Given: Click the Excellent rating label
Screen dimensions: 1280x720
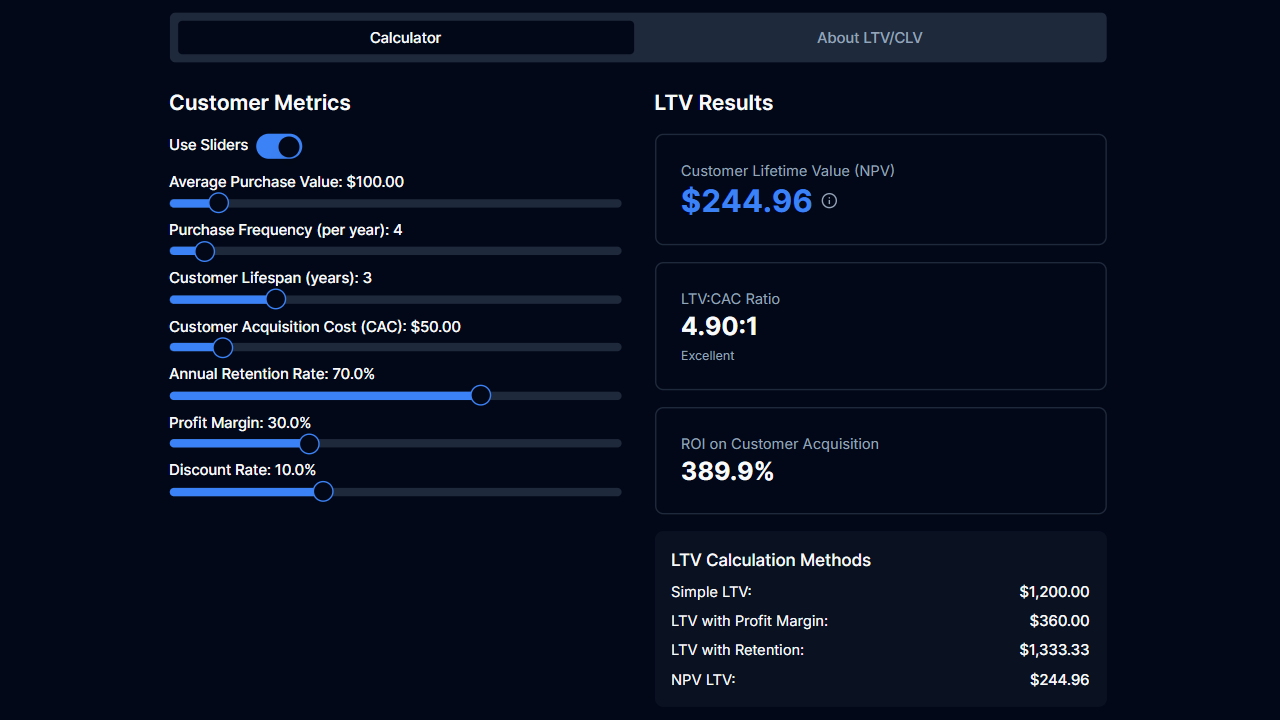Looking at the screenshot, I should pyautogui.click(x=707, y=355).
